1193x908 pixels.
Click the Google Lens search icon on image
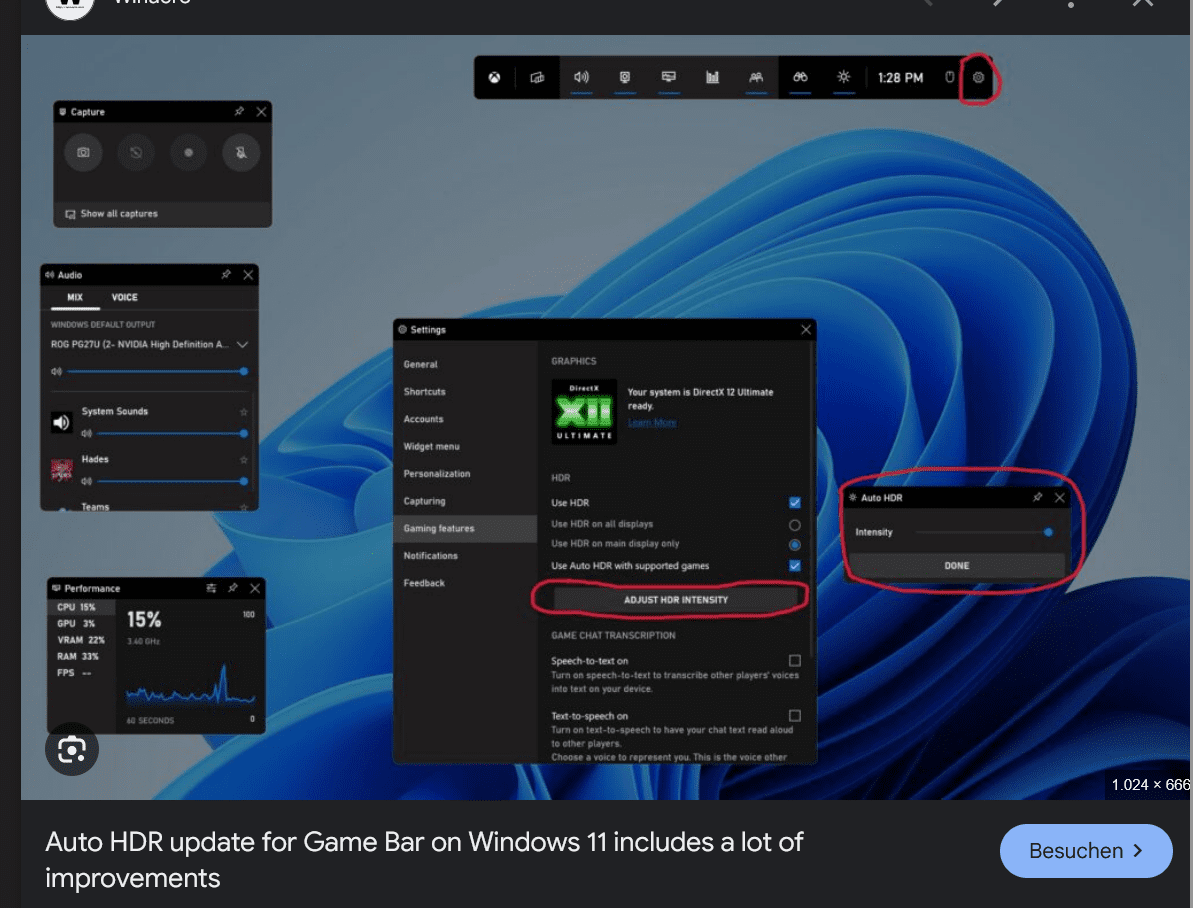pyautogui.click(x=72, y=750)
